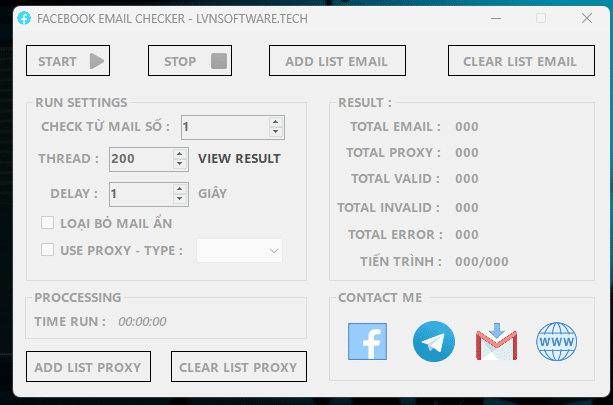Click TOTAL EMAIL value 000
This screenshot has height=405, width=613.
[467, 127]
